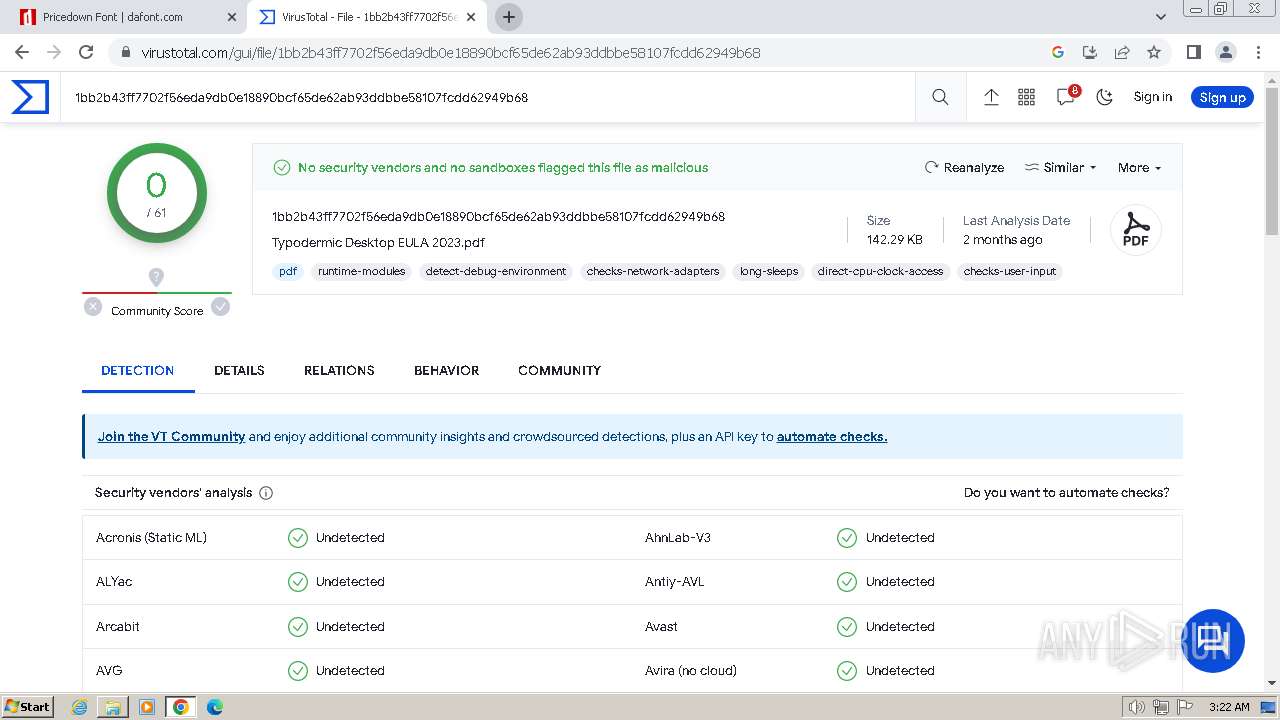Open Internet Explorer from taskbar
1280x720 pixels.
click(80, 707)
